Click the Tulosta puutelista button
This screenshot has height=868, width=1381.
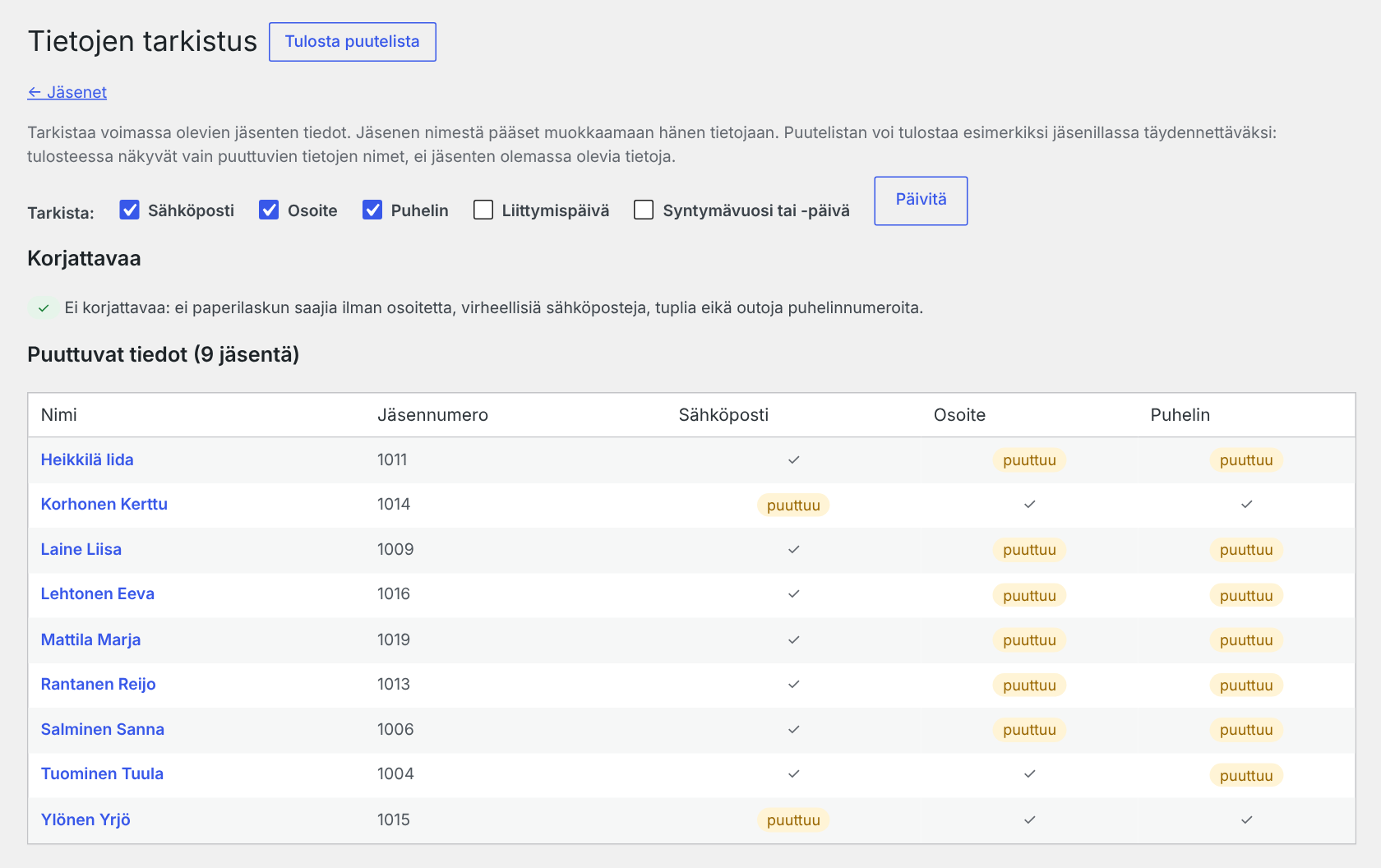[x=352, y=42]
